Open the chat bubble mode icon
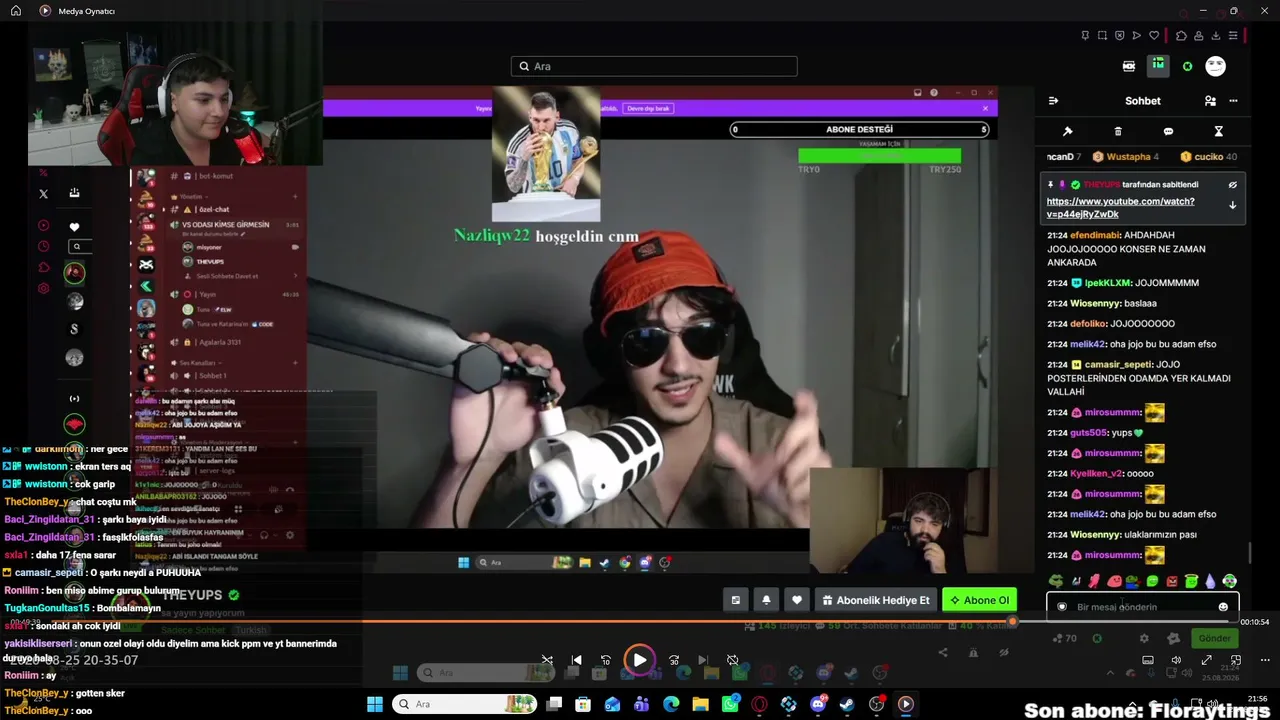The height and width of the screenshot is (720, 1280). 1168,131
